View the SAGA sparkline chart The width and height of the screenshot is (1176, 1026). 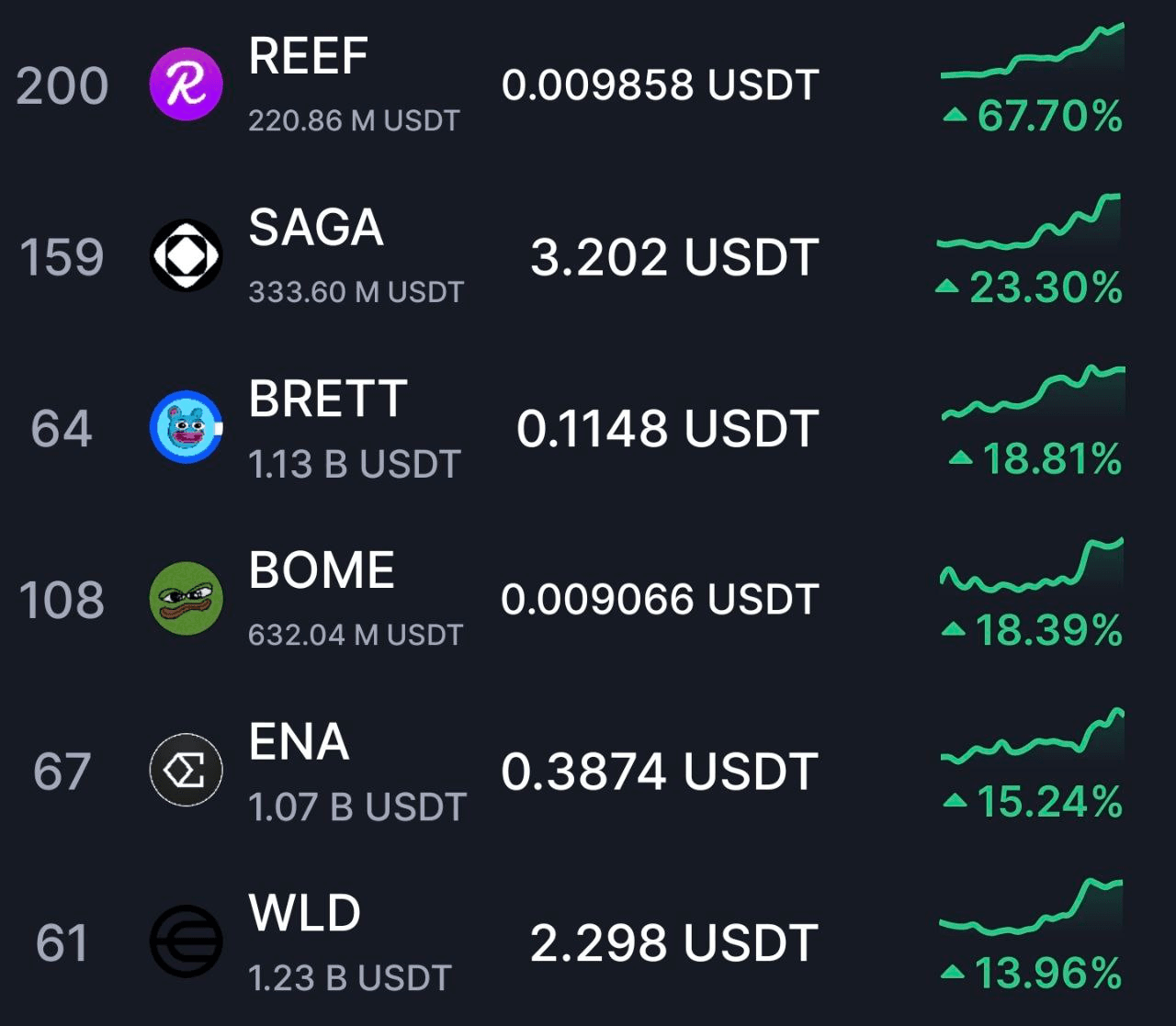tap(1029, 222)
